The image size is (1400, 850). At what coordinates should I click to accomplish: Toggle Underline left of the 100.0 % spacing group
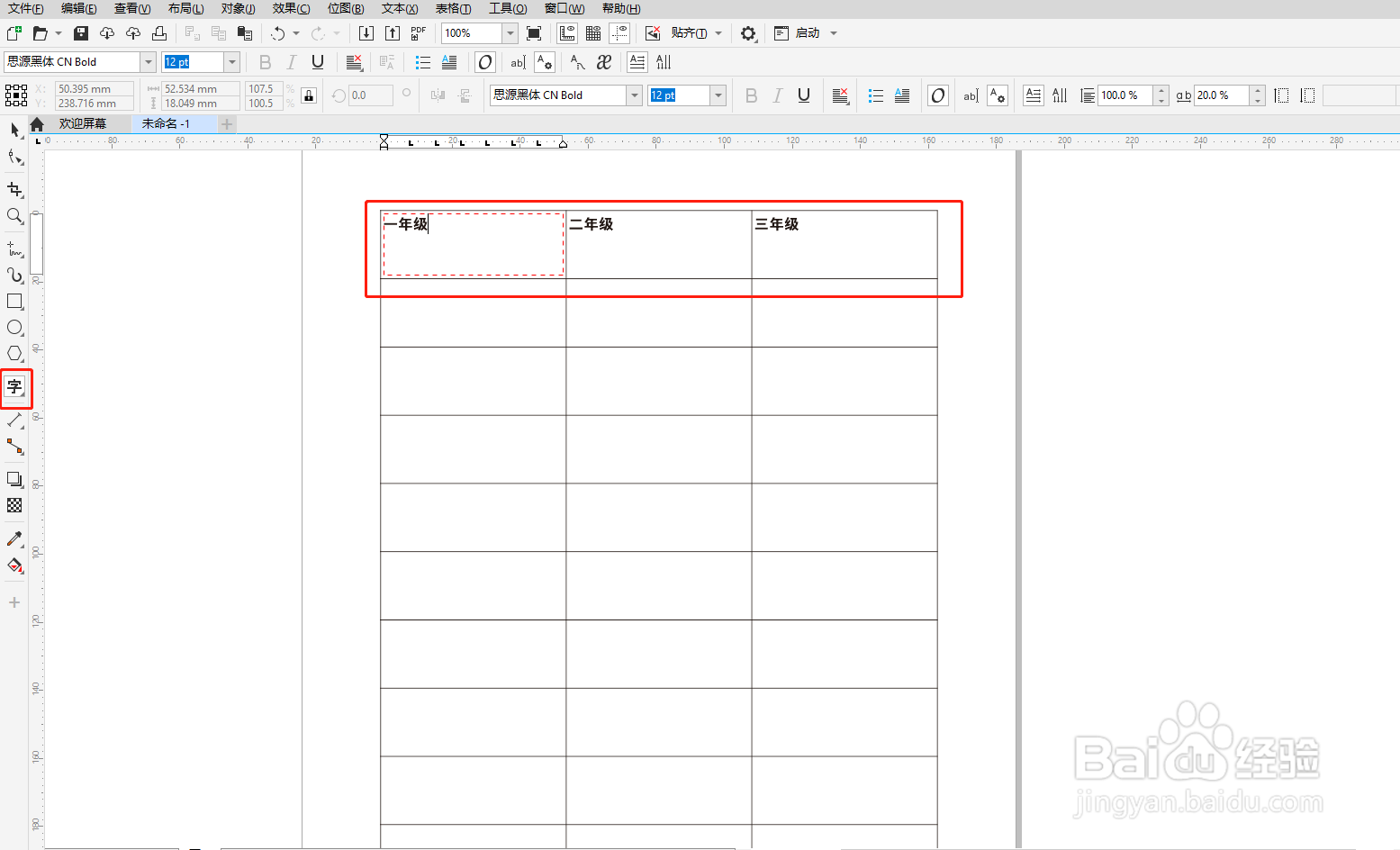click(x=804, y=95)
